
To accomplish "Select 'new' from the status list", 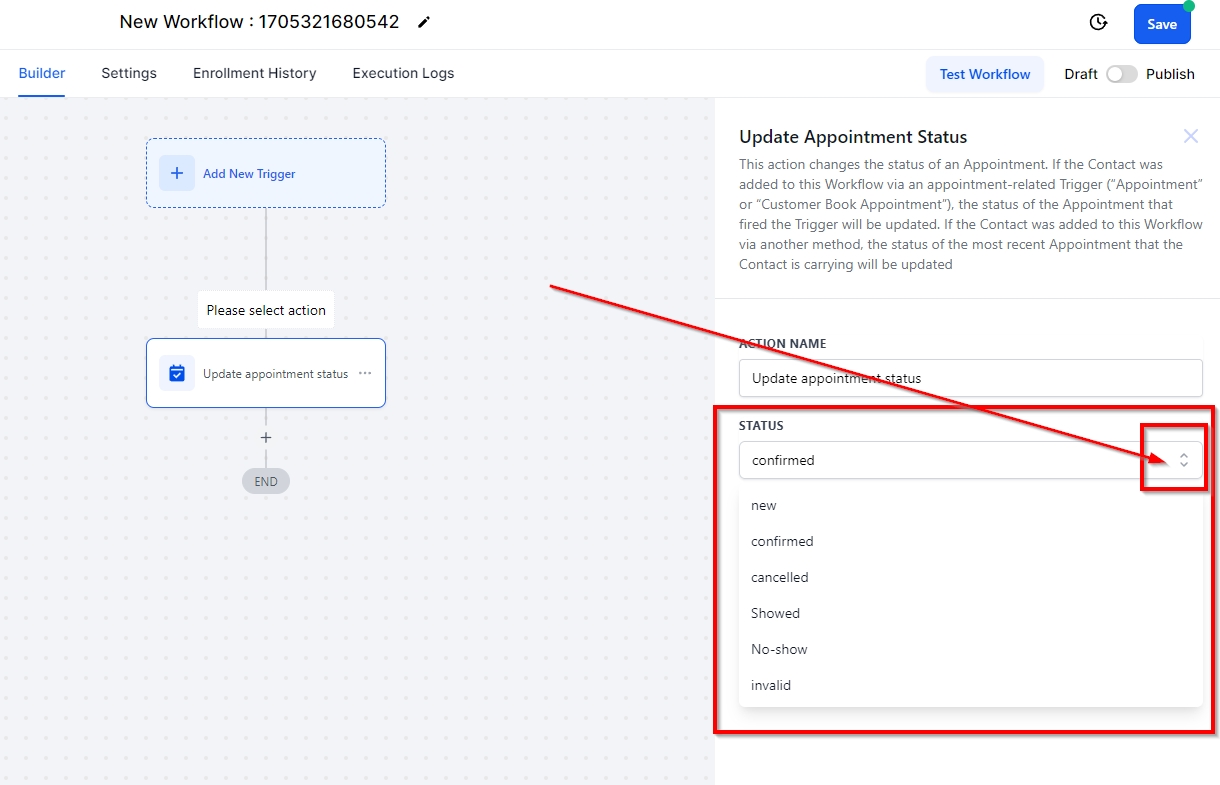I will (x=764, y=505).
